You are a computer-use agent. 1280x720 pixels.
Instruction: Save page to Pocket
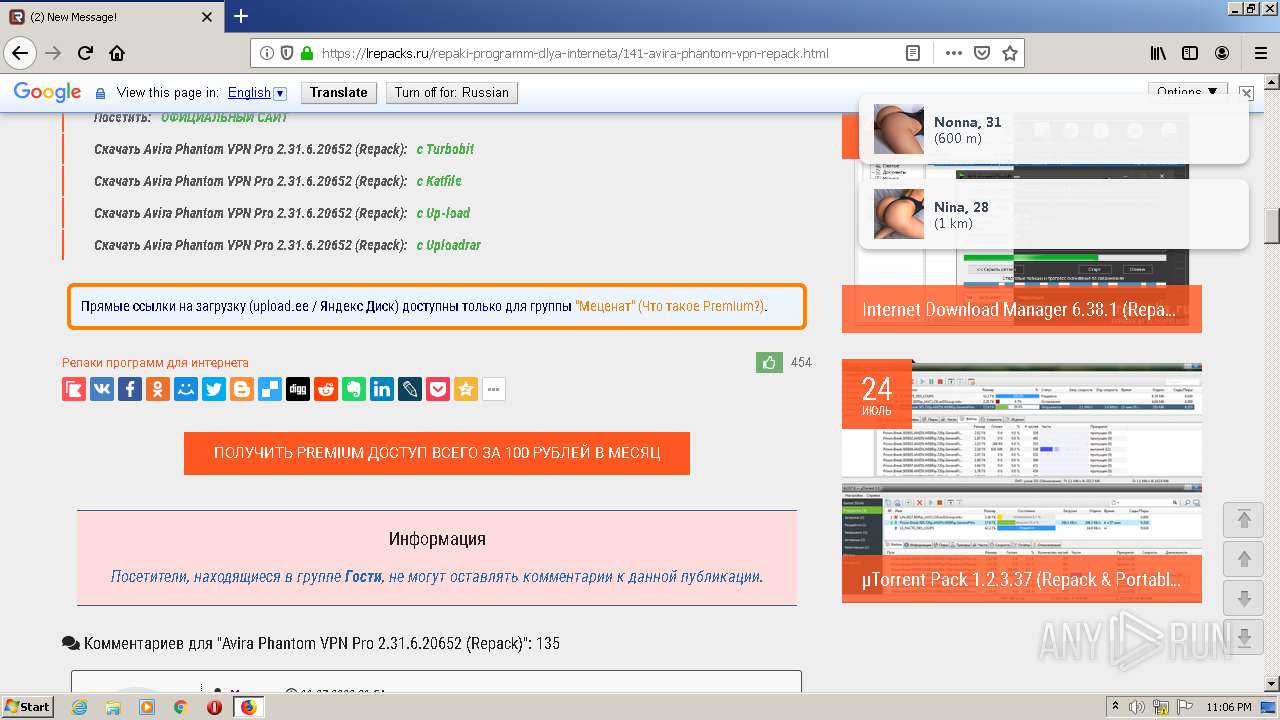(x=982, y=53)
